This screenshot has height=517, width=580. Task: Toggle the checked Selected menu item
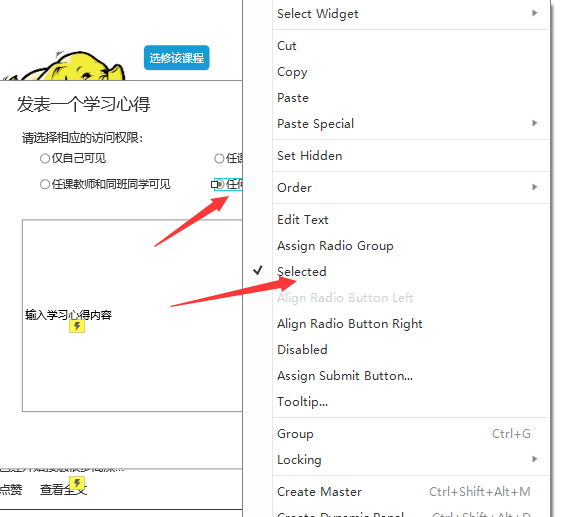(411, 271)
